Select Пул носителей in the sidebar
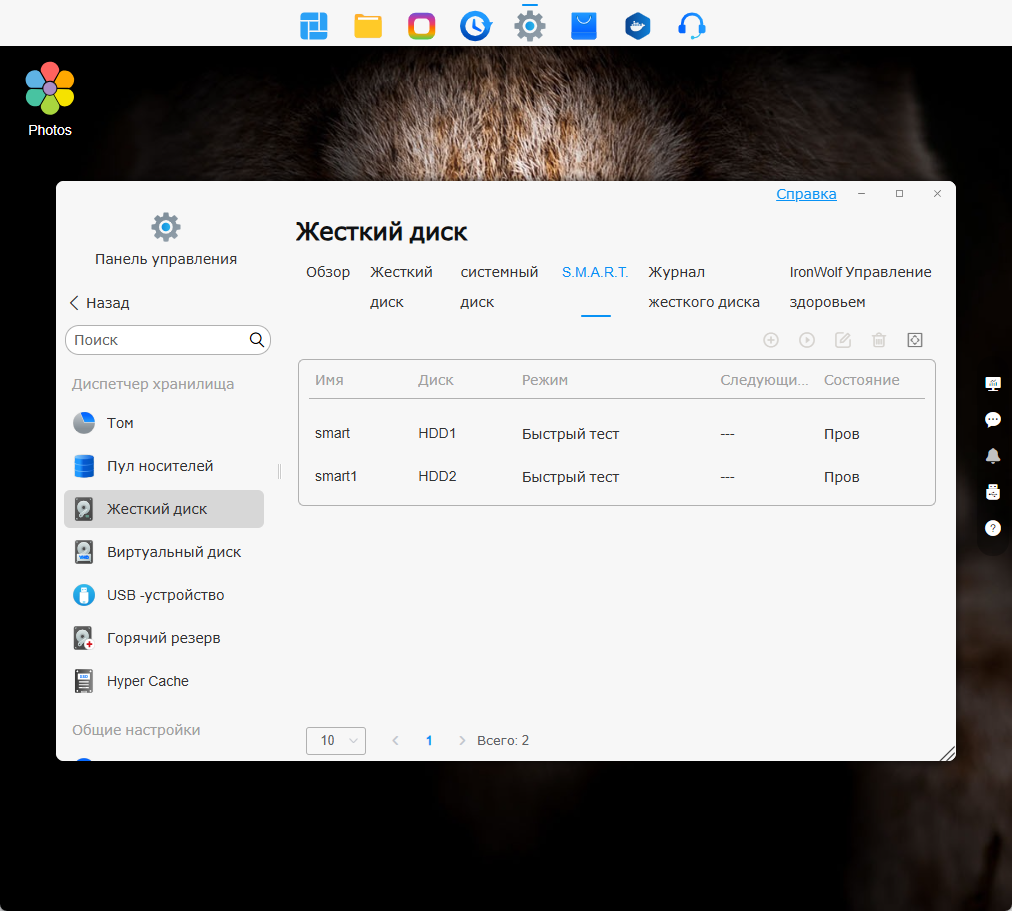This screenshot has width=1012, height=911. [x=164, y=466]
